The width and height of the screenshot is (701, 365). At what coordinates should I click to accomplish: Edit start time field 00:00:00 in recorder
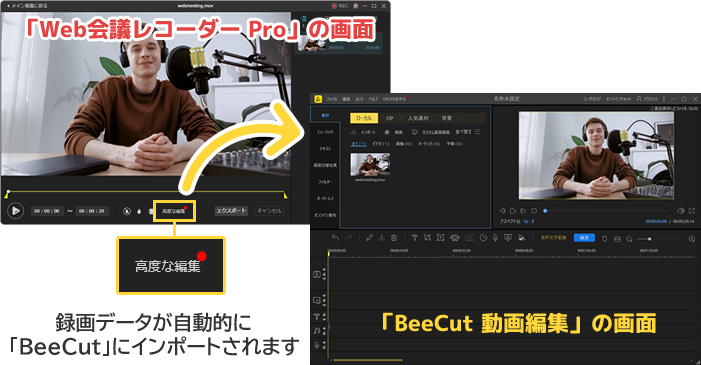[47, 211]
